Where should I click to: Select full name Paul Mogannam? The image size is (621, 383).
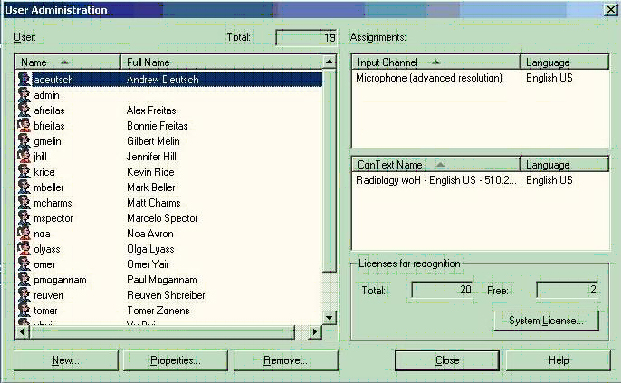(x=162, y=280)
